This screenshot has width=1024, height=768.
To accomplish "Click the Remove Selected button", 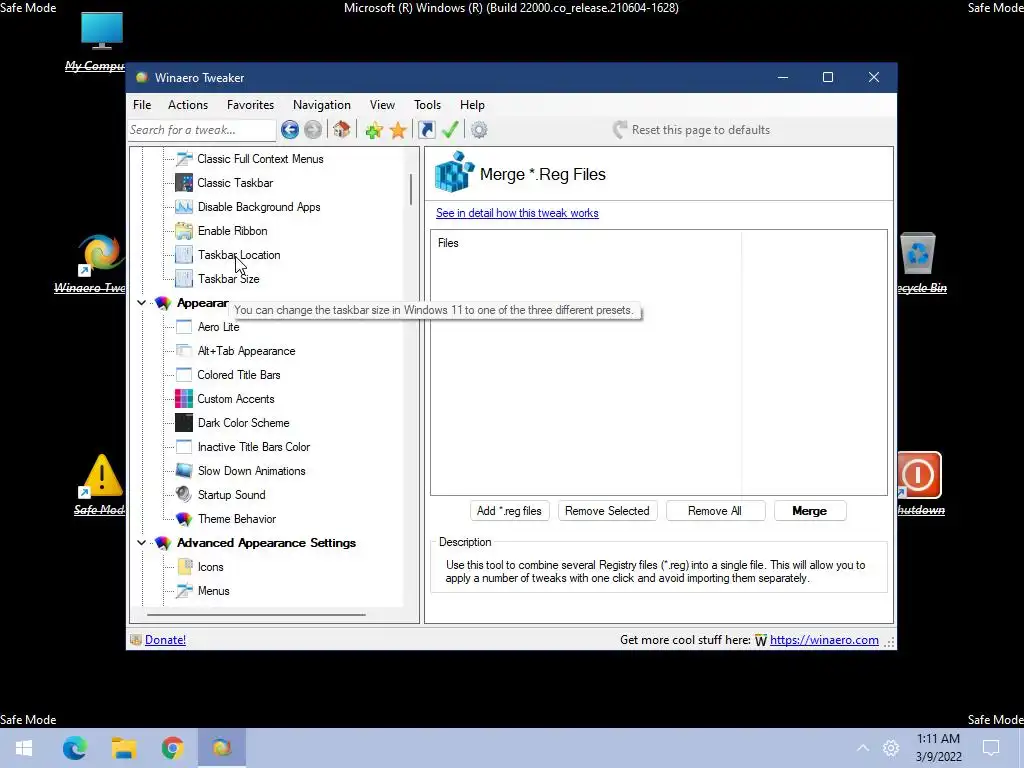I will pyautogui.click(x=607, y=511).
